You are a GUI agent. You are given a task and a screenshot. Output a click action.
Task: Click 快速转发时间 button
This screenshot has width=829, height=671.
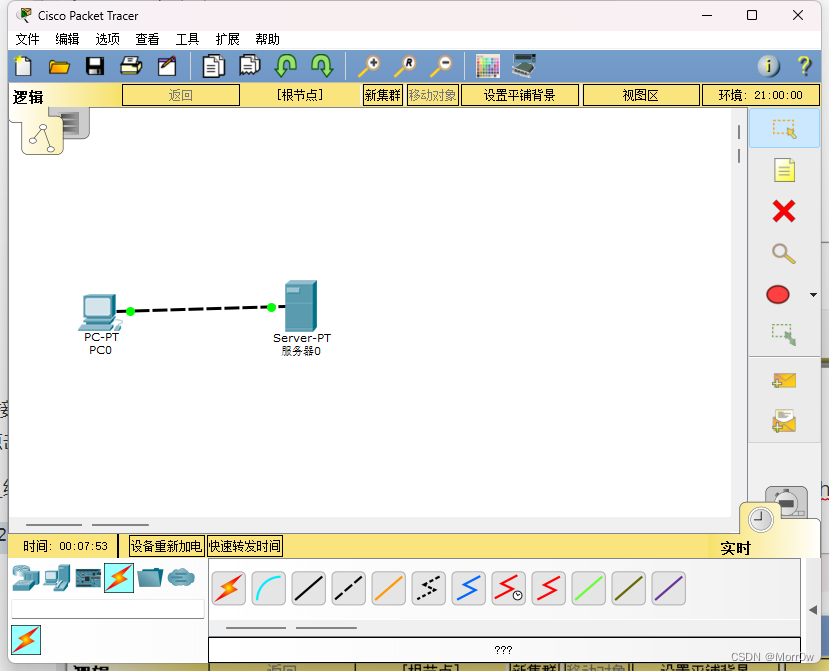[245, 546]
